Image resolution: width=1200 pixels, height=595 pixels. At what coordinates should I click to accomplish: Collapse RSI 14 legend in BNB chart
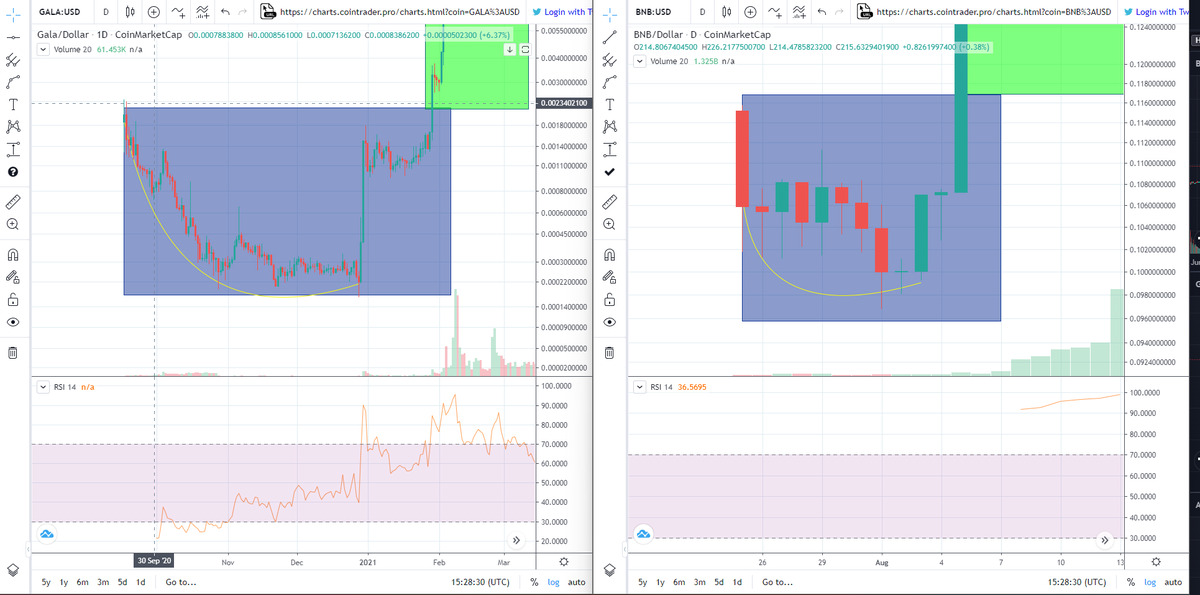coord(641,387)
